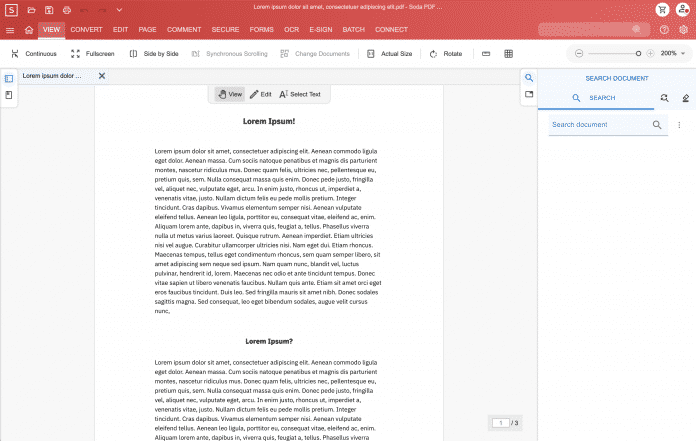Click the SEARCH DOCUMENT panel title
Screen dimensions: 696x441
click(x=617, y=79)
